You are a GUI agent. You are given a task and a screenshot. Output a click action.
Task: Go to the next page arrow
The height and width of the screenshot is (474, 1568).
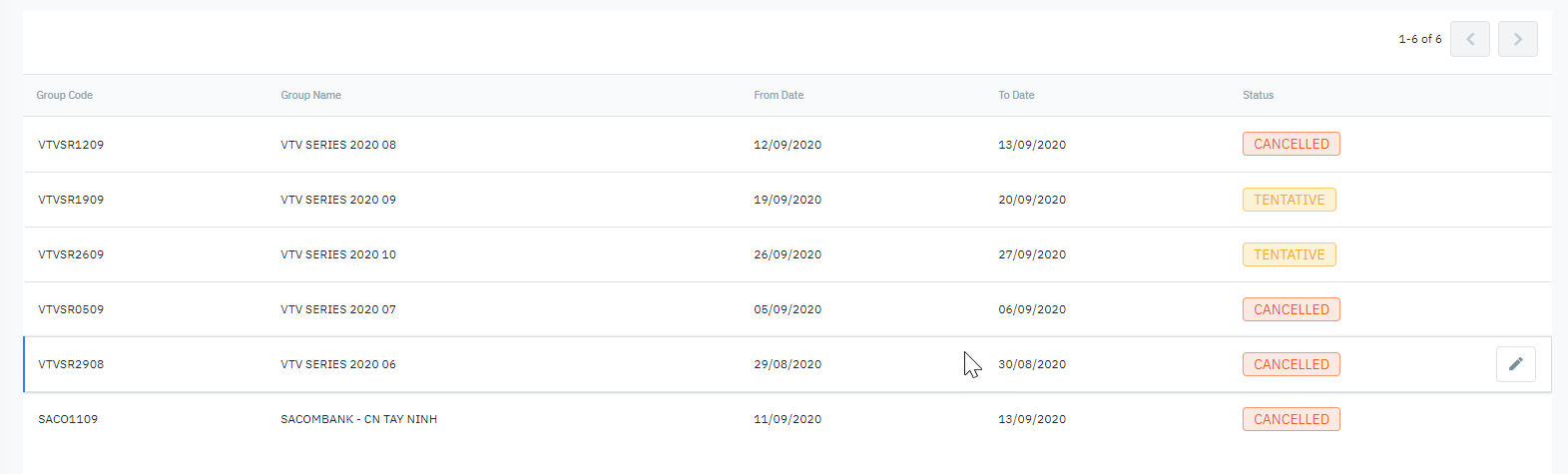tap(1517, 39)
